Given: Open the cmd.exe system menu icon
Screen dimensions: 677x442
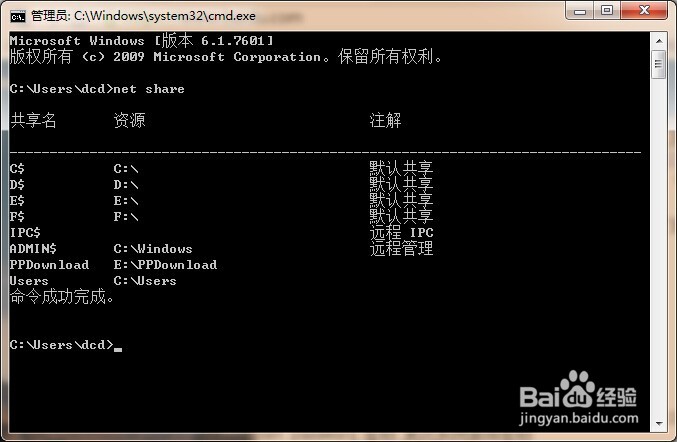Looking at the screenshot, I should [x=17, y=16].
